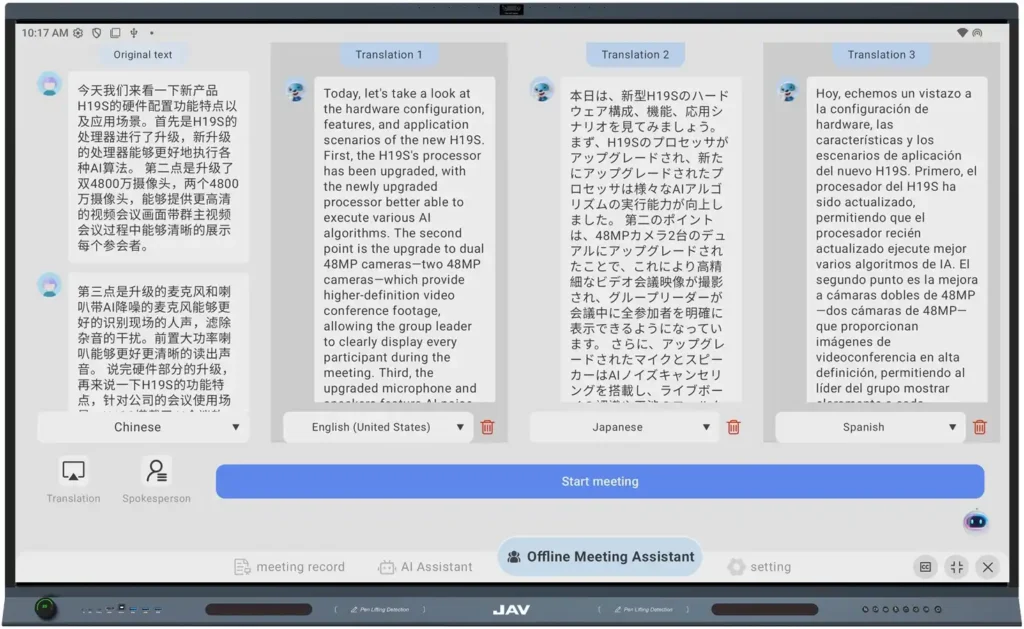Viewport: 1024px width, 629px height.
Task: Open the floating robot assistant icon
Action: [x=976, y=521]
